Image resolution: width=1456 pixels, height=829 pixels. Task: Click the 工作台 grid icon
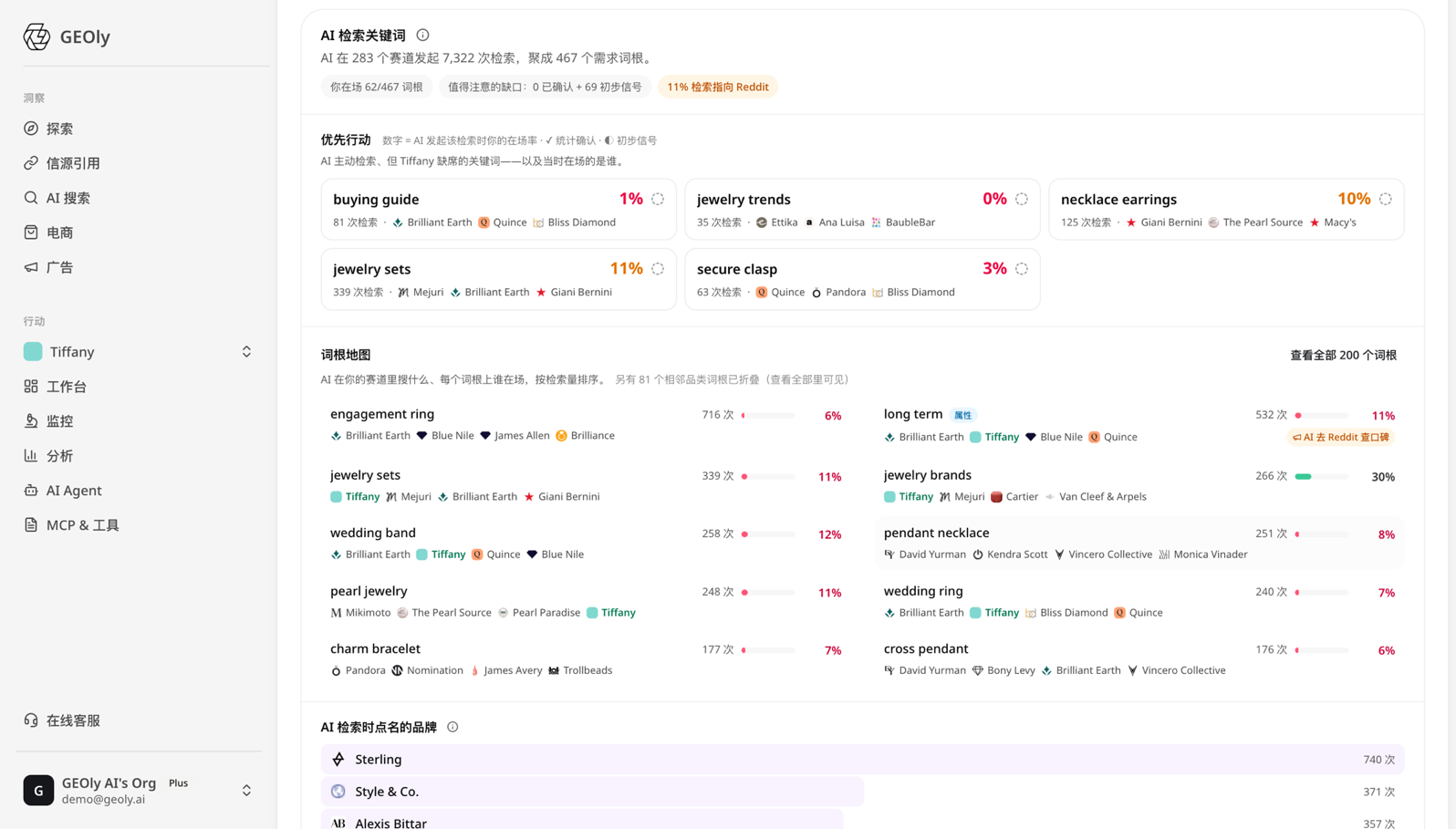point(31,387)
